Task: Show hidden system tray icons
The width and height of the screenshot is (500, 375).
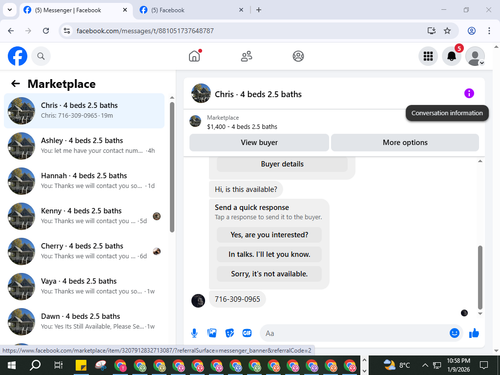Action: coord(425,365)
